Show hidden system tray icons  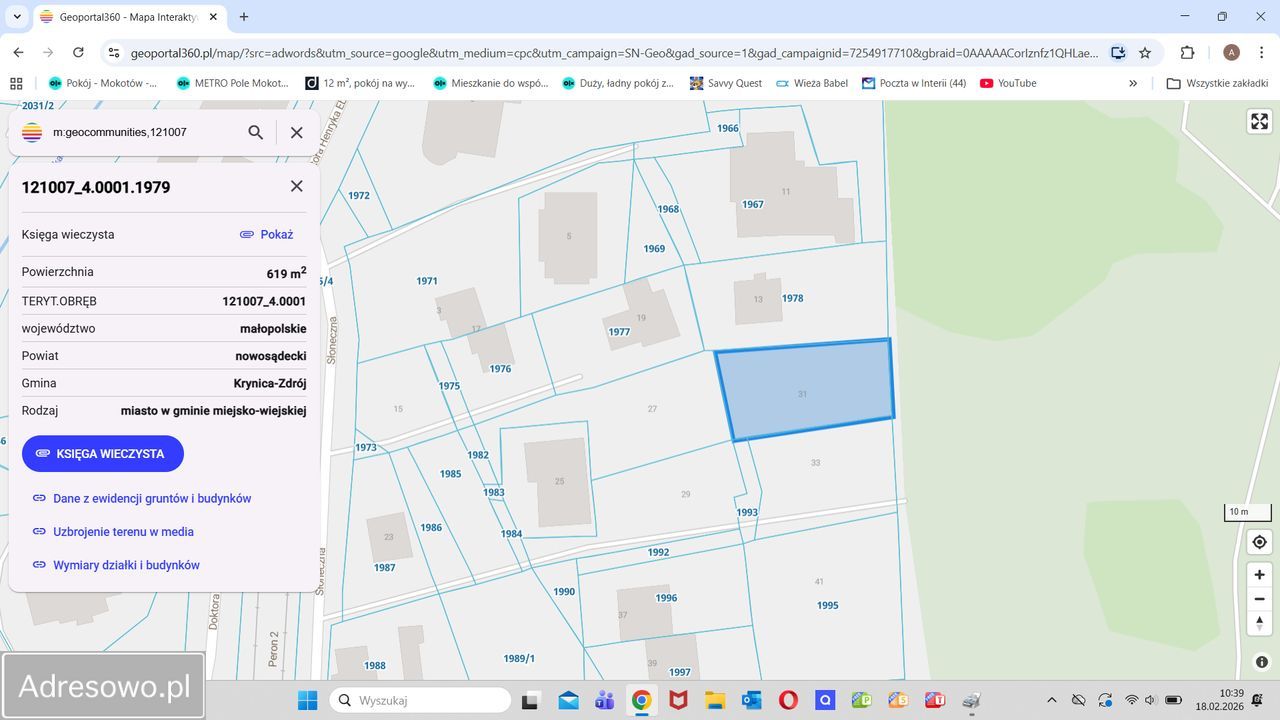tap(1051, 700)
